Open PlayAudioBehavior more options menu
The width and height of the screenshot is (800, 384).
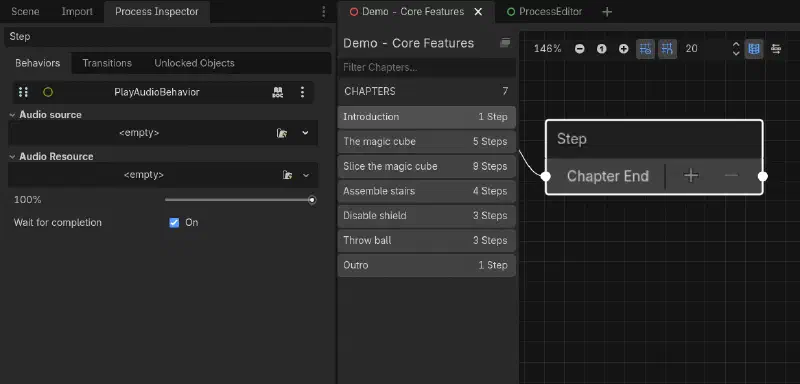[x=302, y=92]
